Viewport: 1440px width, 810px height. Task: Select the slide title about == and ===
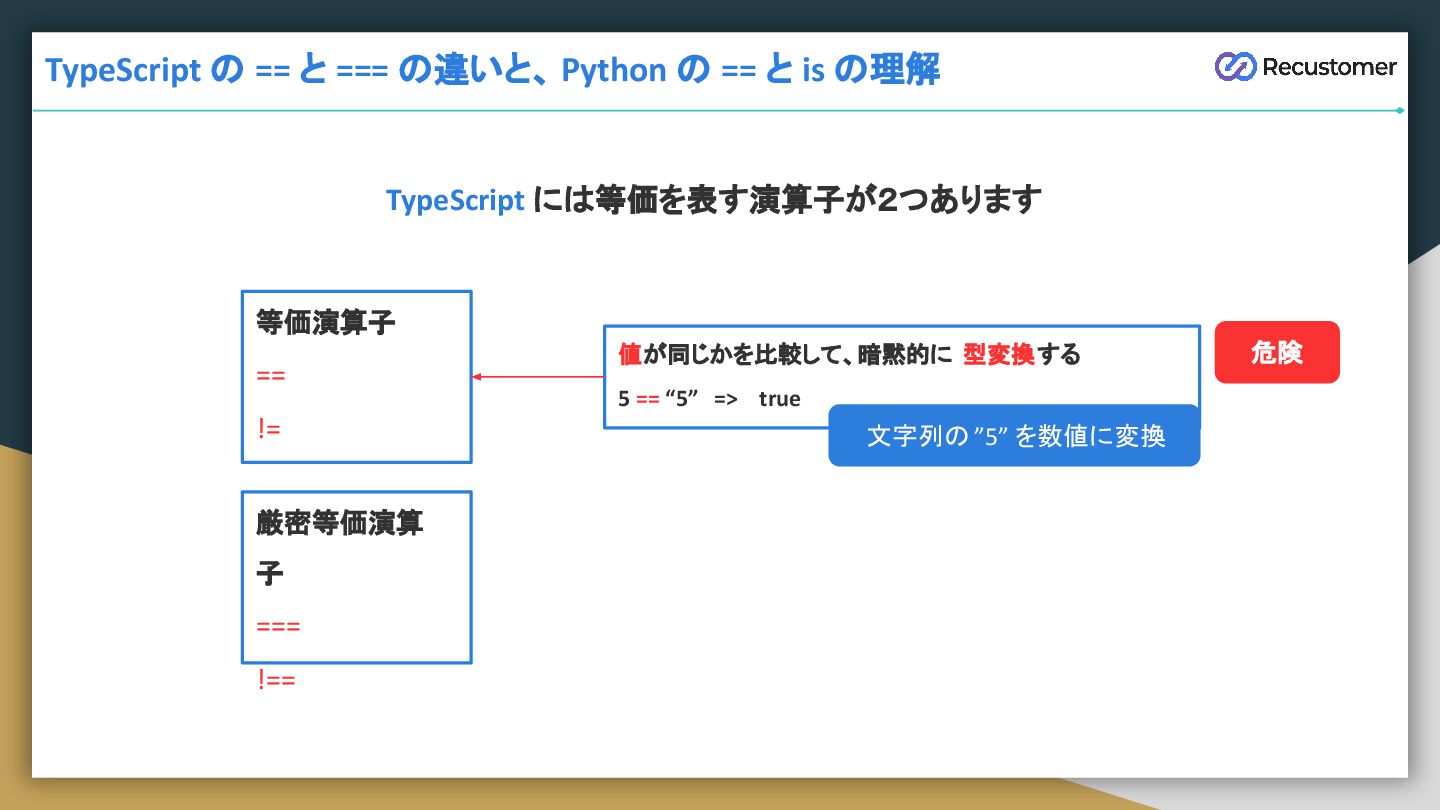tap(493, 70)
